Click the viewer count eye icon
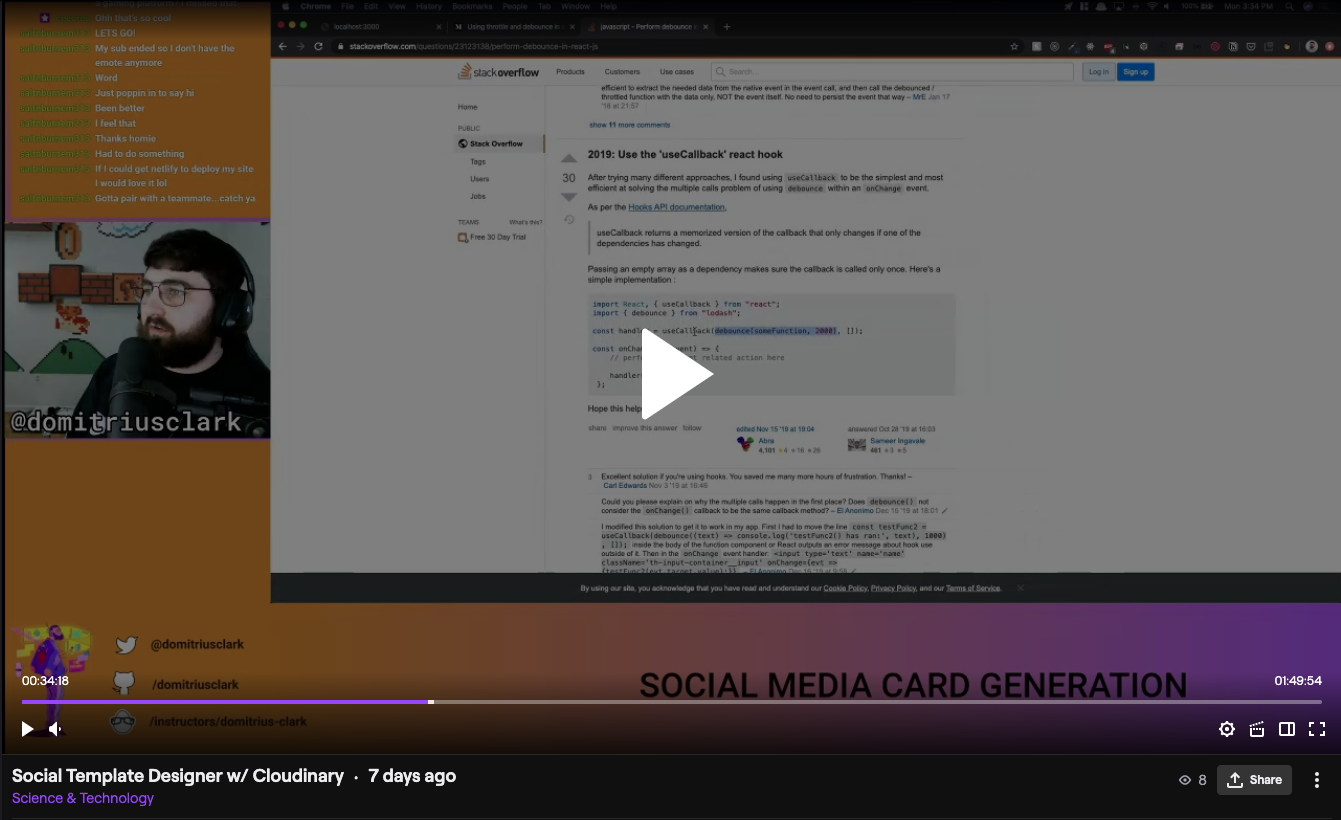 pyautogui.click(x=1185, y=780)
